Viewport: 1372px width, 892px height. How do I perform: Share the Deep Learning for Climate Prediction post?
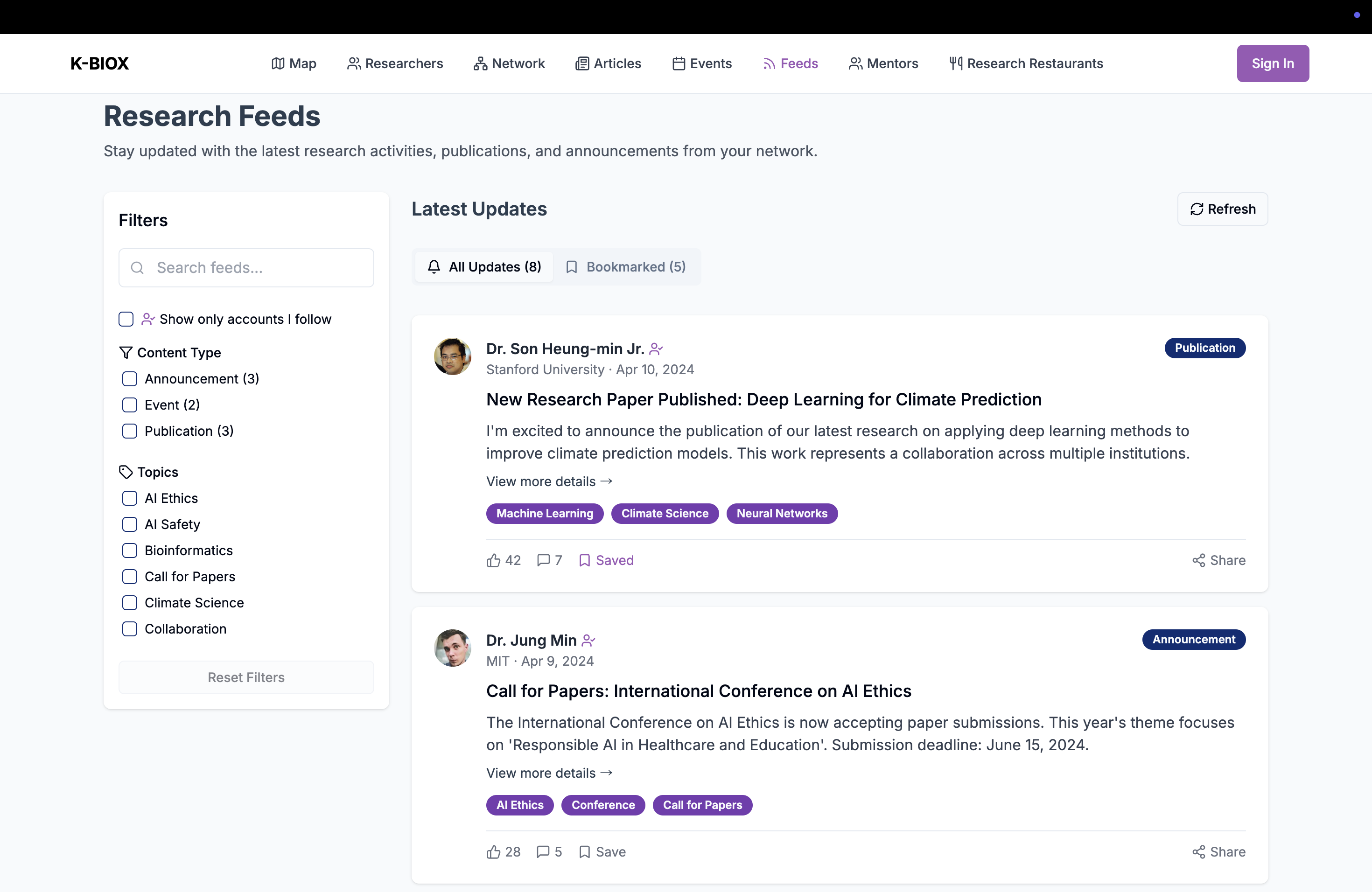(x=1218, y=560)
